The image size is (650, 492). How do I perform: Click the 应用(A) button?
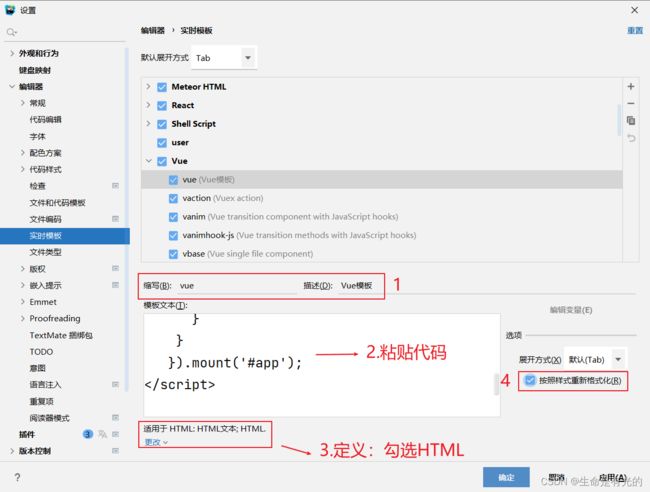click(x=613, y=477)
